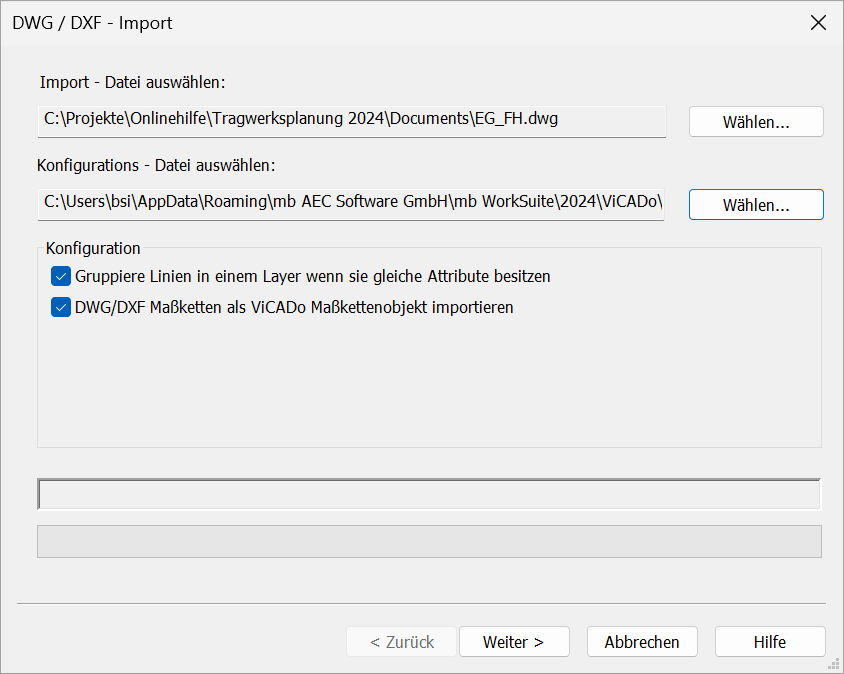Cancel the import with Abbrechen
This screenshot has height=674, width=844.
tap(642, 642)
